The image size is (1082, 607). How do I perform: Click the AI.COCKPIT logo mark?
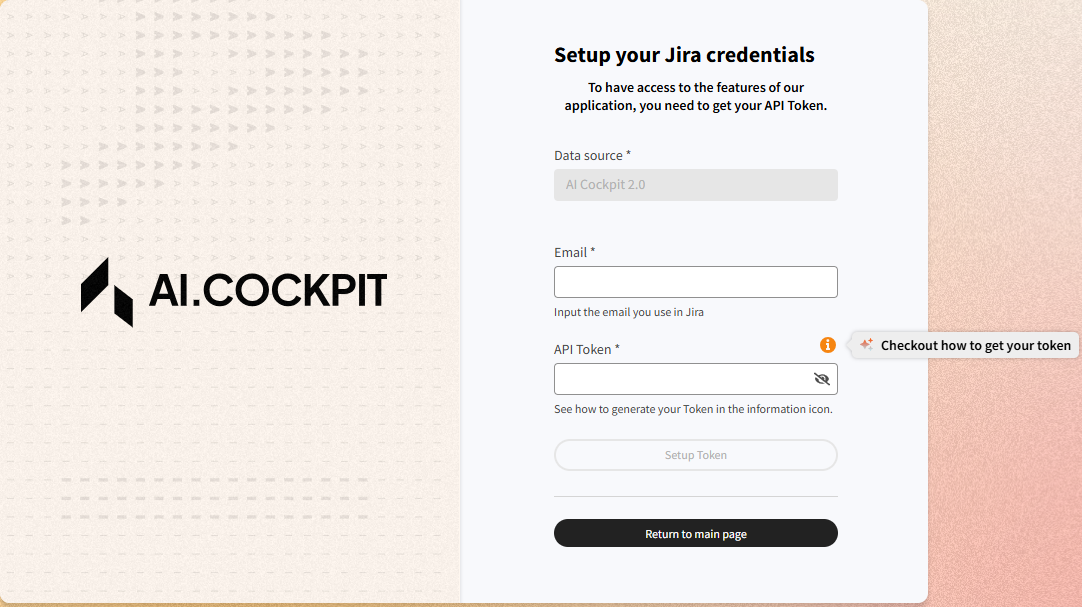tap(107, 292)
